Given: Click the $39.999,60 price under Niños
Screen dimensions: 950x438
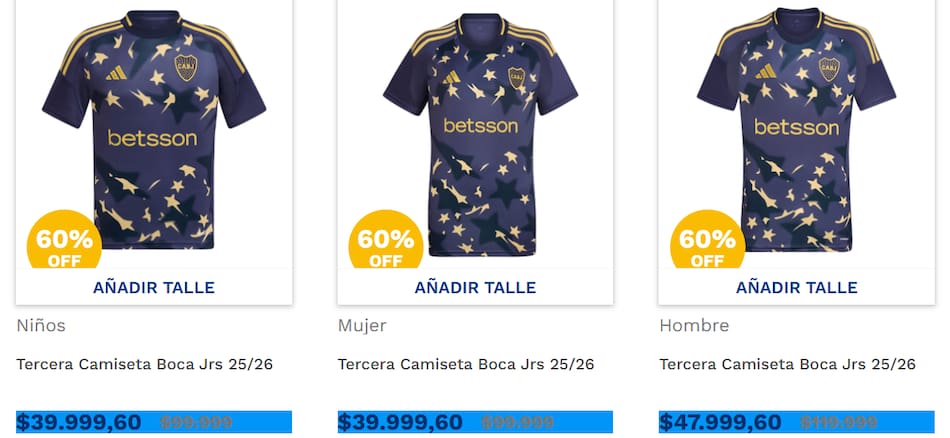Looking at the screenshot, I should [79, 422].
